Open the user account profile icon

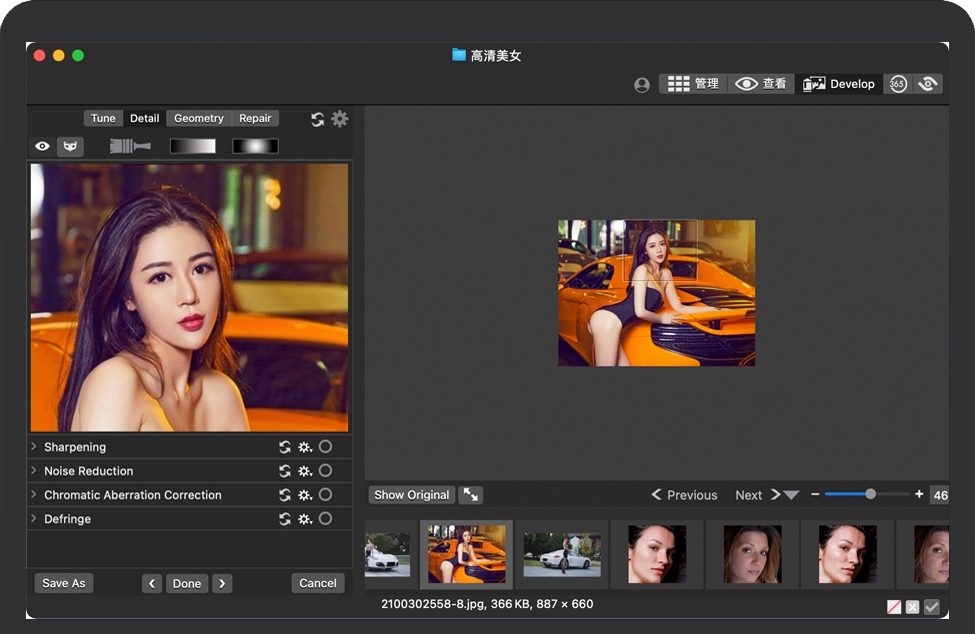tap(642, 85)
